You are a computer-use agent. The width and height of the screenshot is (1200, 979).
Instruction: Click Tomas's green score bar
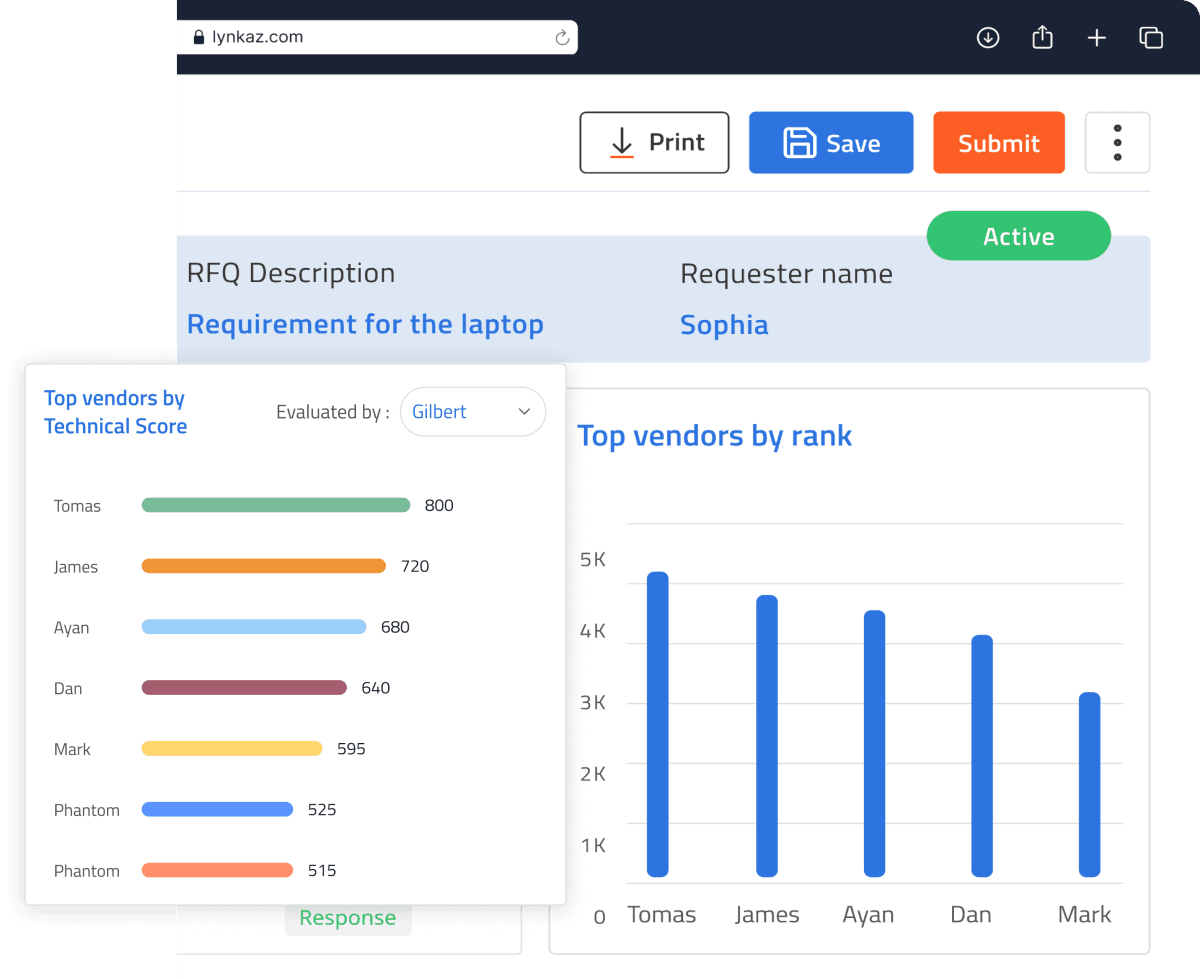tap(276, 505)
